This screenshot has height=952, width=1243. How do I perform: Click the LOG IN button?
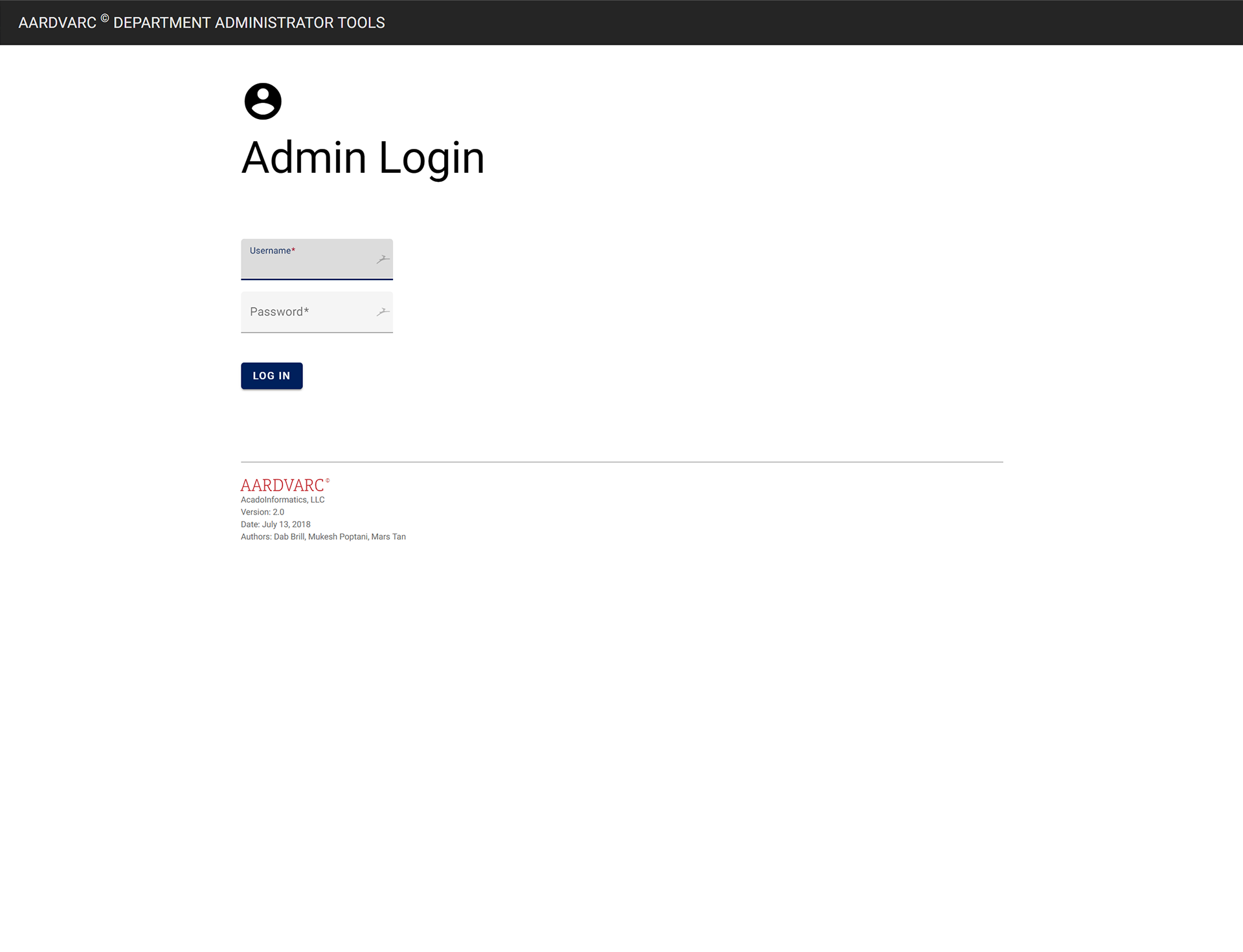pyautogui.click(x=272, y=376)
